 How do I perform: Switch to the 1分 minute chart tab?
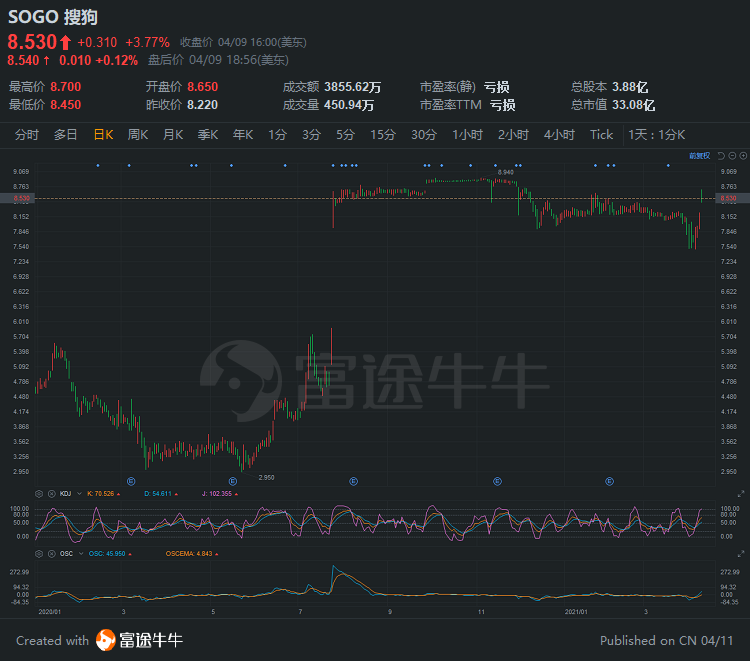[277, 135]
